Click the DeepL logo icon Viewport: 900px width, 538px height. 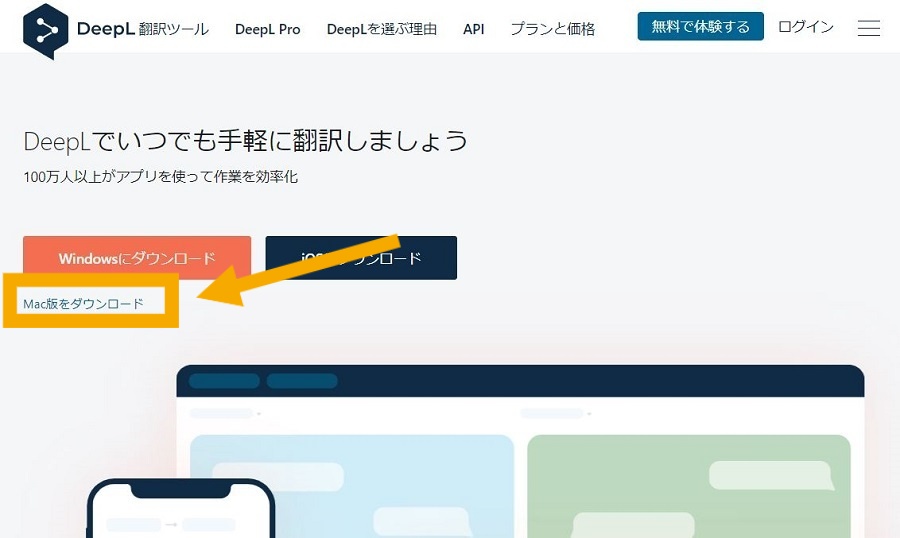tap(45, 31)
